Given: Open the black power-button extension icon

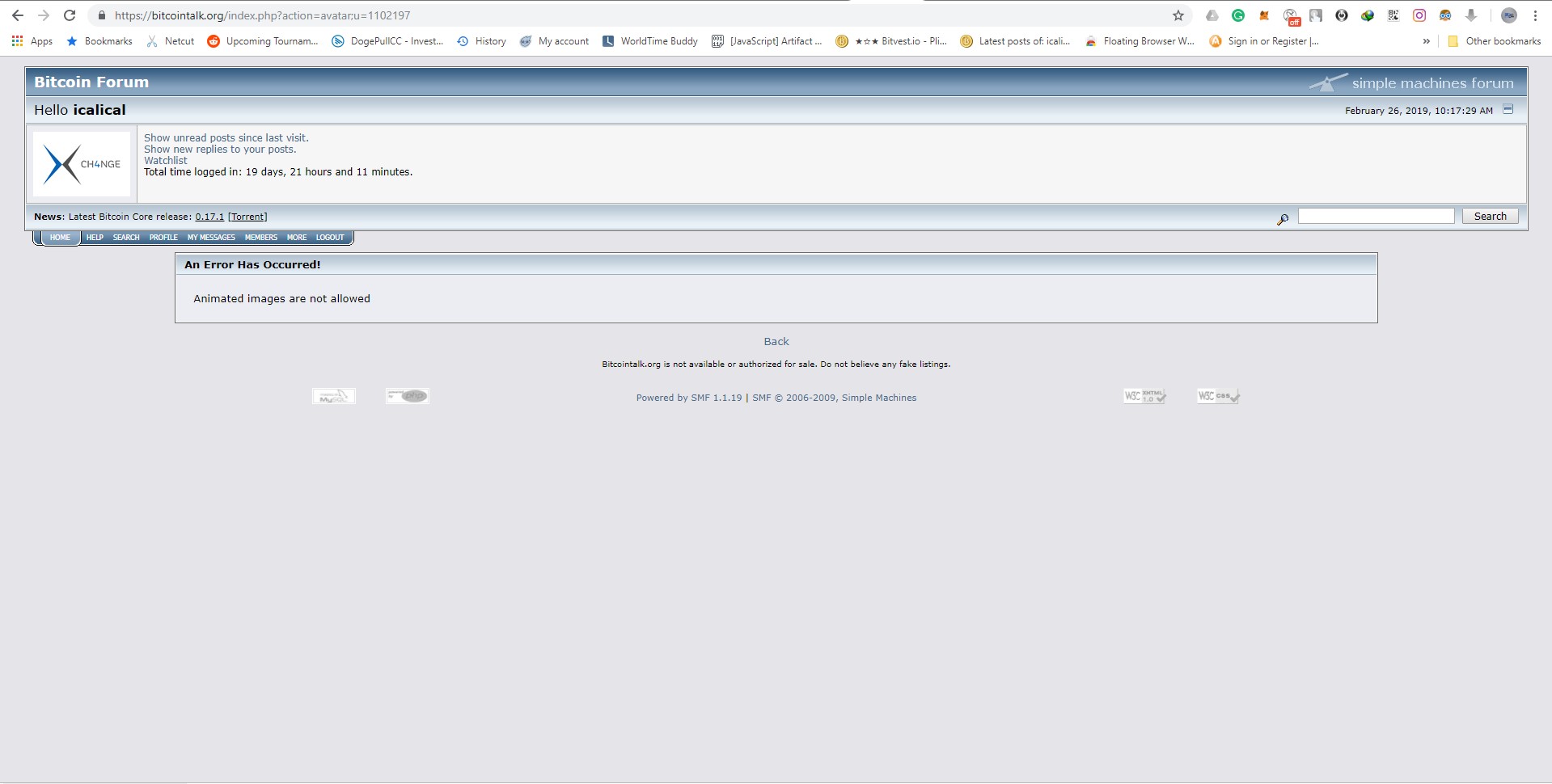Looking at the screenshot, I should [1341, 15].
